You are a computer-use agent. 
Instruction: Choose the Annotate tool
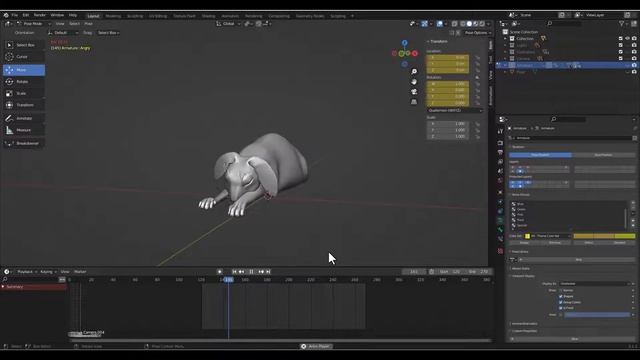click(24, 118)
